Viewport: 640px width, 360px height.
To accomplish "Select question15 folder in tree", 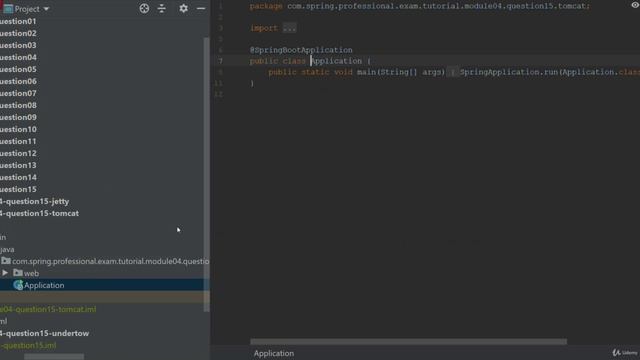I will click(x=18, y=189).
